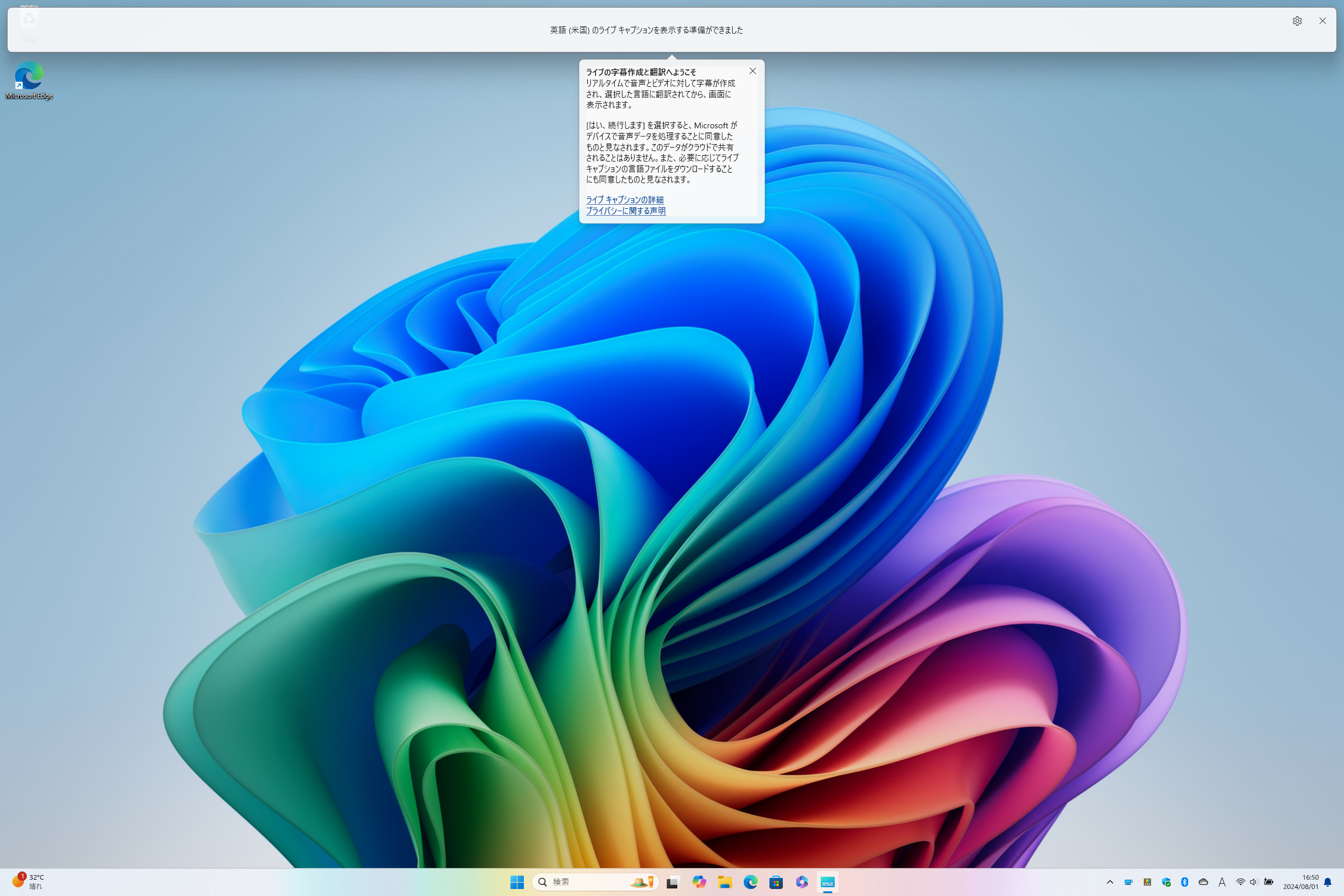Image resolution: width=1344 pixels, height=896 pixels.
Task: Open File Explorer from taskbar
Action: (724, 882)
